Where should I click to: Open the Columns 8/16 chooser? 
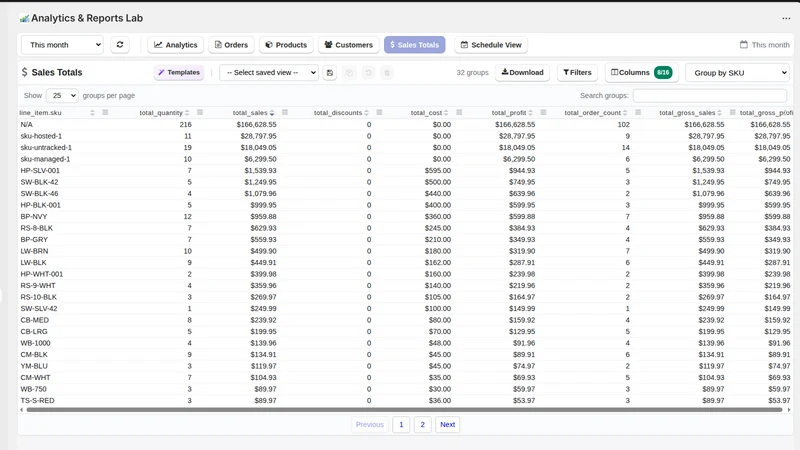click(x=642, y=72)
